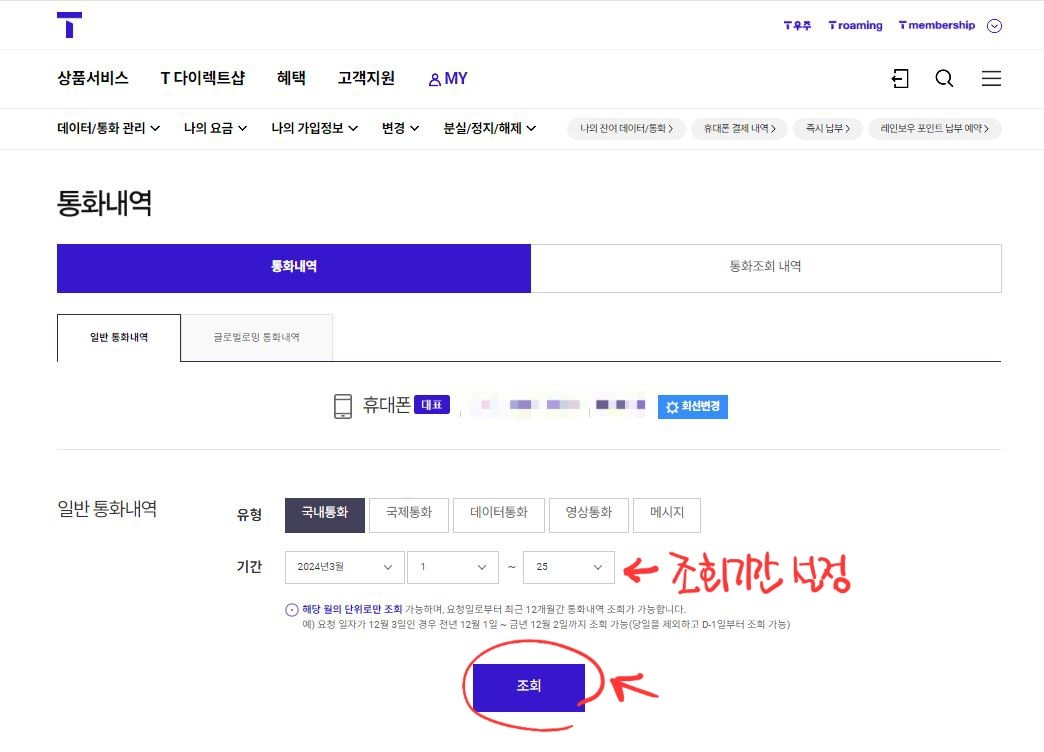1044x752 pixels.
Task: Select the 국제통화 call type option
Action: pyautogui.click(x=408, y=515)
